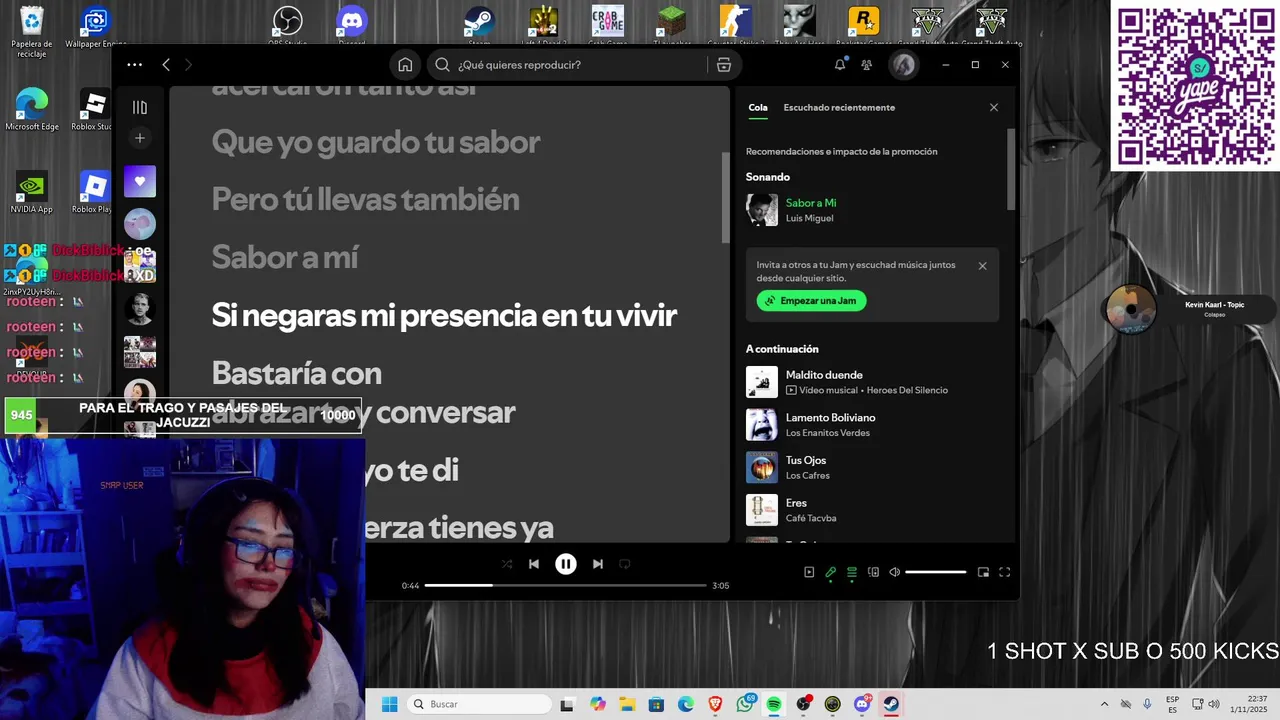The width and height of the screenshot is (1280, 720).
Task: Open Los Enanitos Verdes artist link
Action: (x=828, y=433)
